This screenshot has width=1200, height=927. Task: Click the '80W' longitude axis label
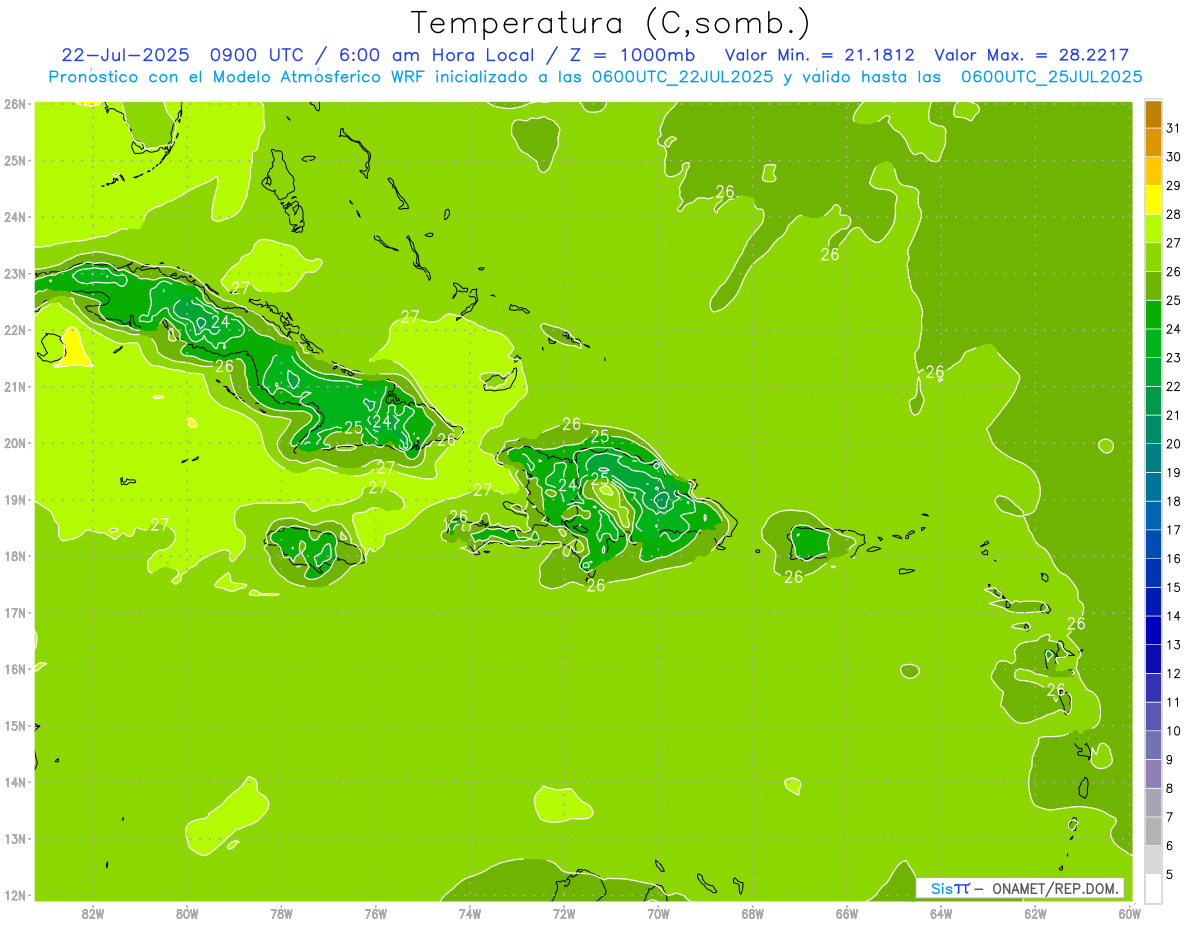(187, 913)
